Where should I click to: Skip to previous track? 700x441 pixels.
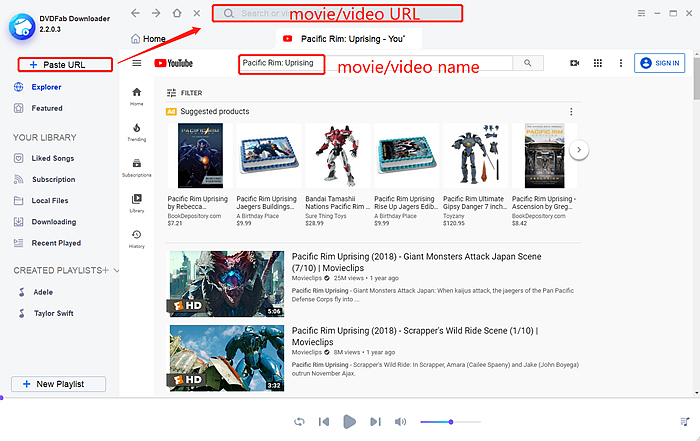[324, 422]
